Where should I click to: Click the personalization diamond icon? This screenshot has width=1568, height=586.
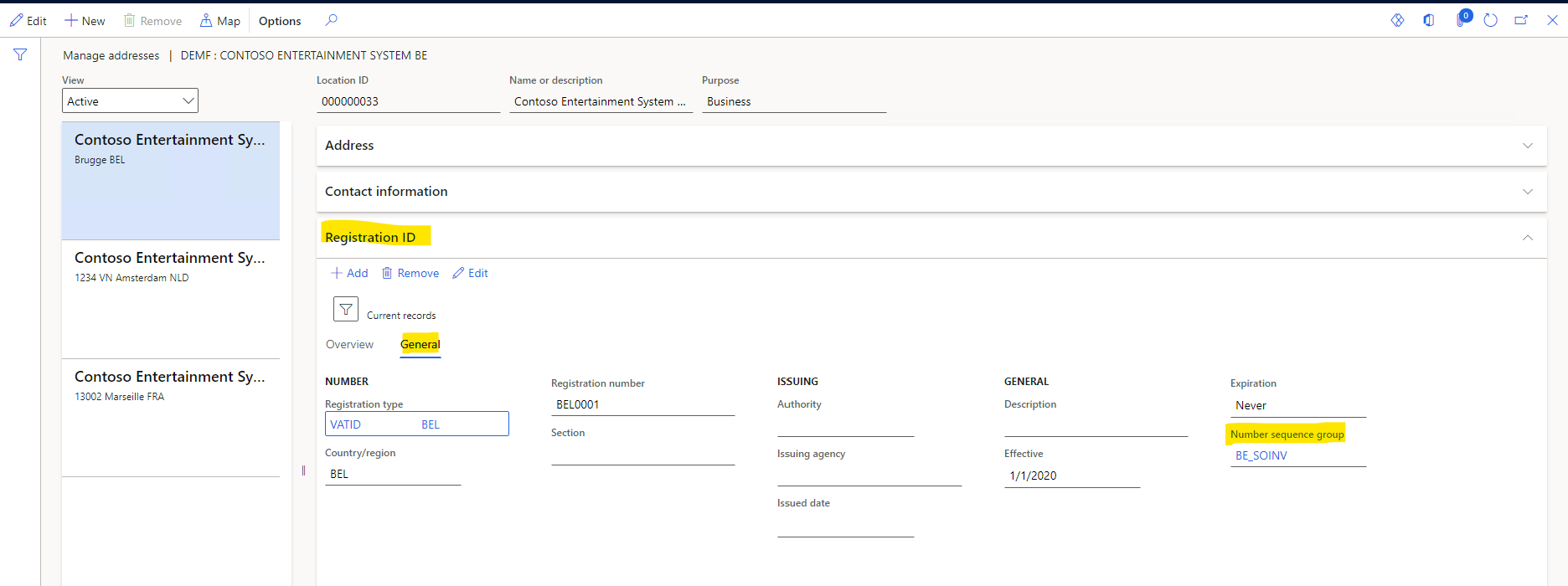[1397, 20]
